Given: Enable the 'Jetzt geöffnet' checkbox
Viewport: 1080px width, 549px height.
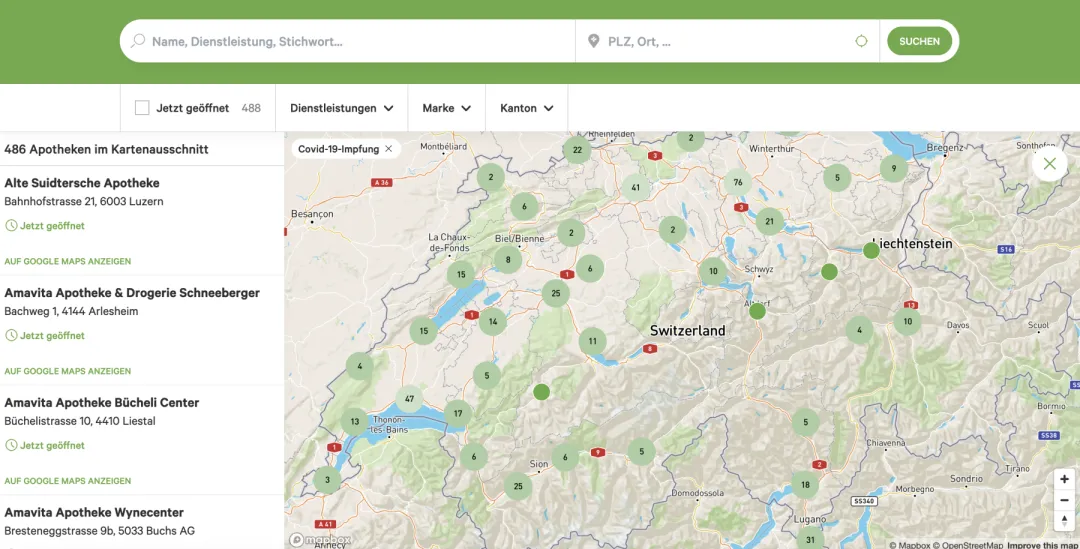Looking at the screenshot, I should 142,108.
